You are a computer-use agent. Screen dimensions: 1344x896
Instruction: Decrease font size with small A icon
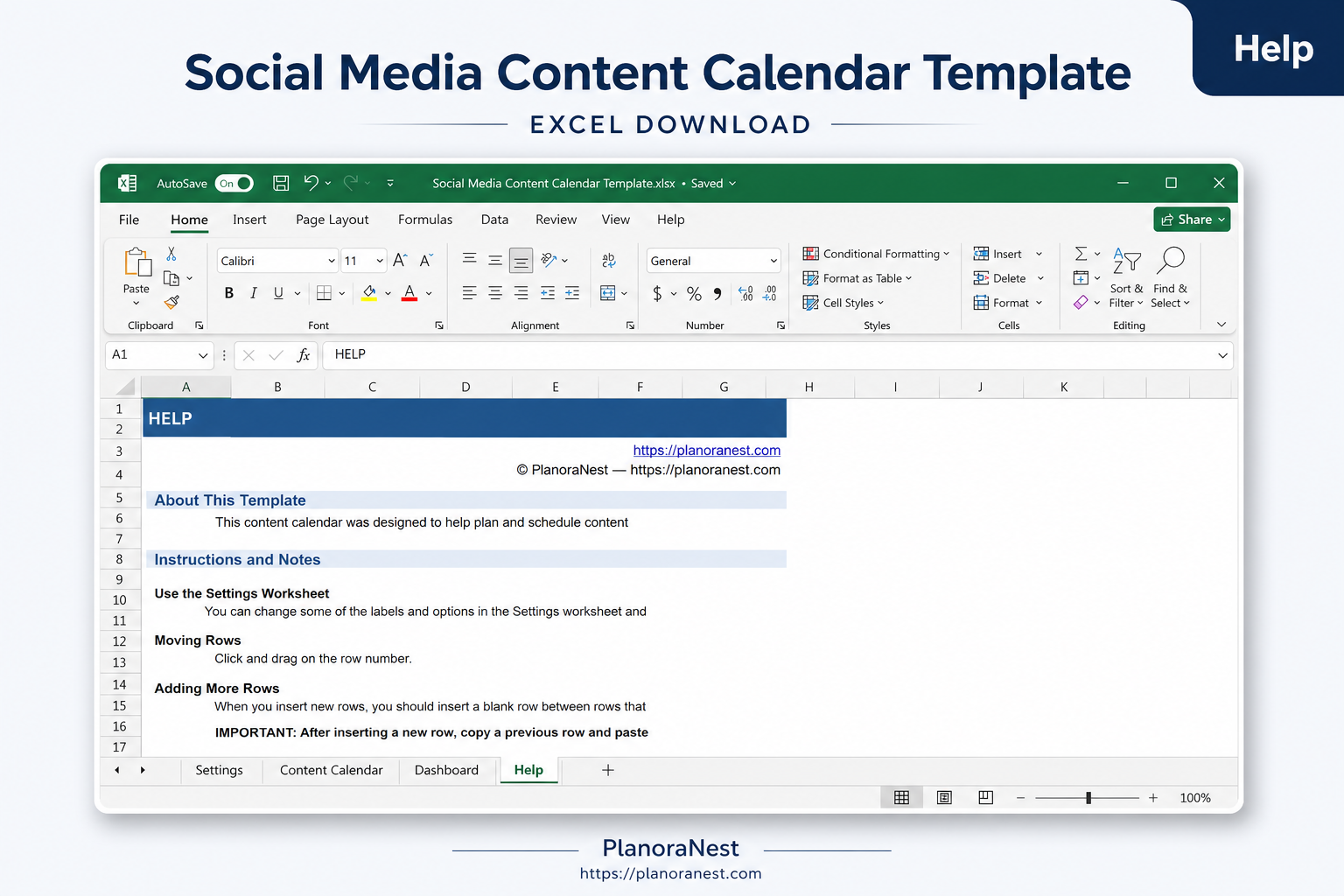pos(426,260)
